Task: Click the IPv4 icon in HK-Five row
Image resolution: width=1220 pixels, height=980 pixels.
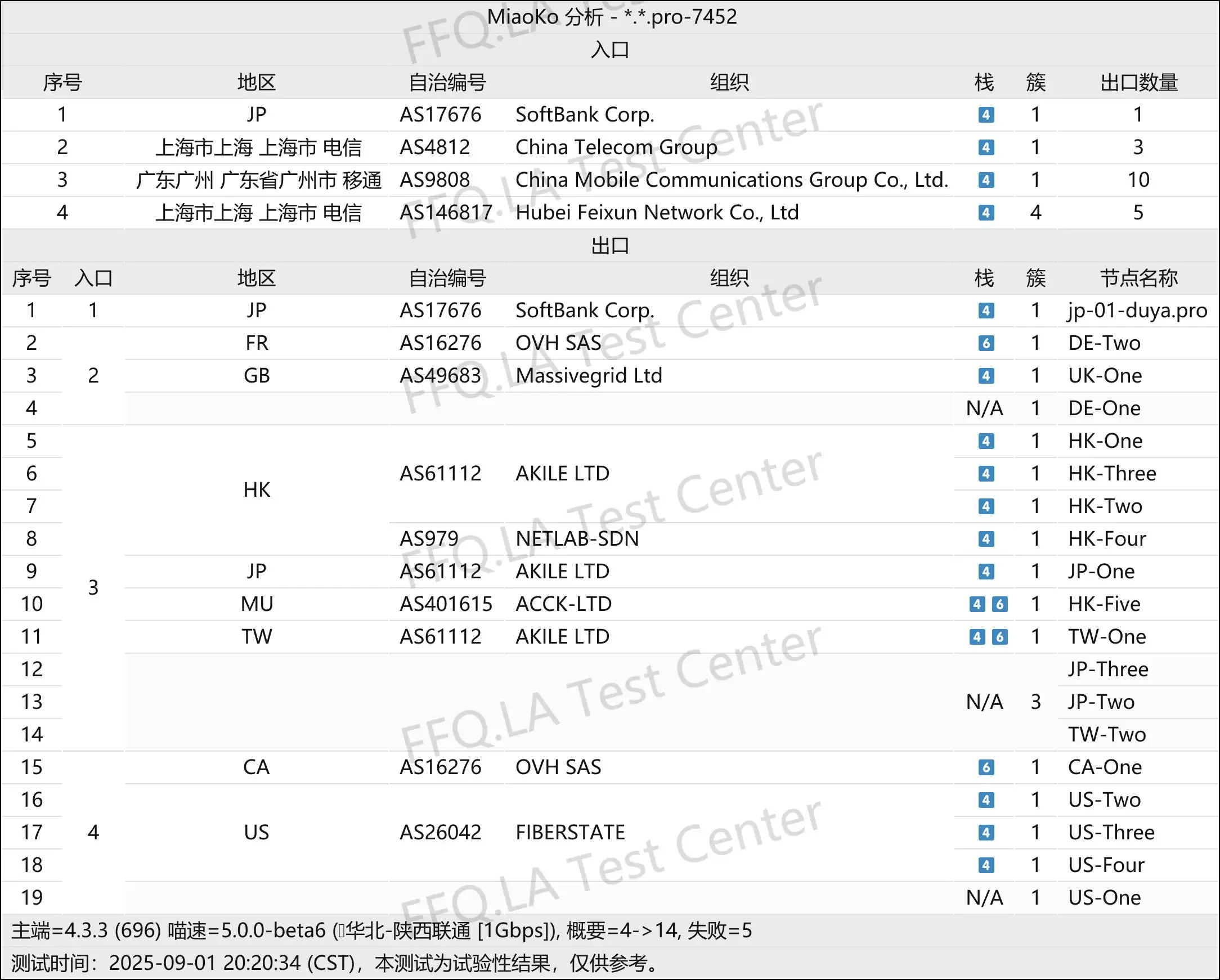Action: (x=977, y=604)
